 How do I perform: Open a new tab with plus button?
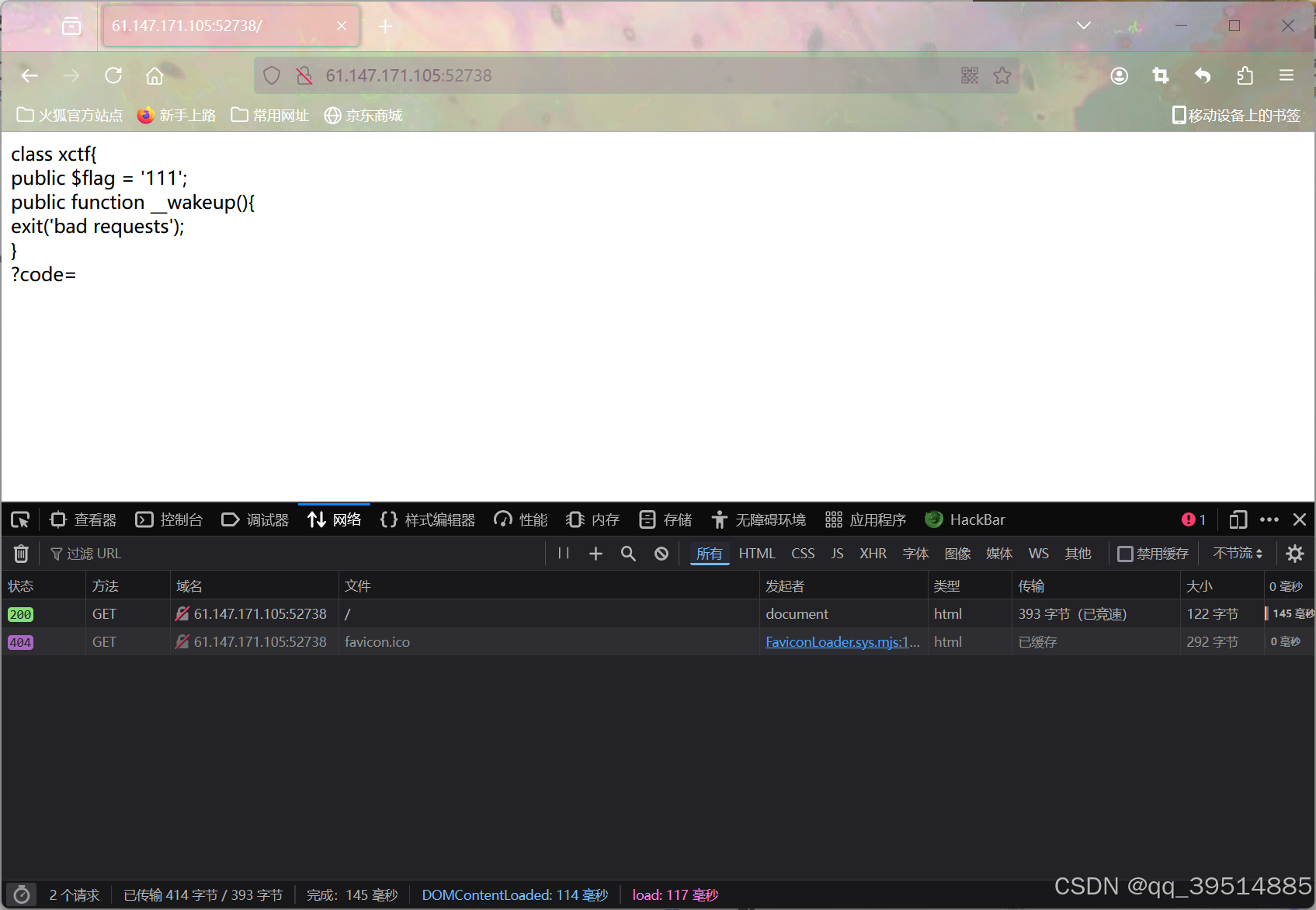[x=385, y=26]
